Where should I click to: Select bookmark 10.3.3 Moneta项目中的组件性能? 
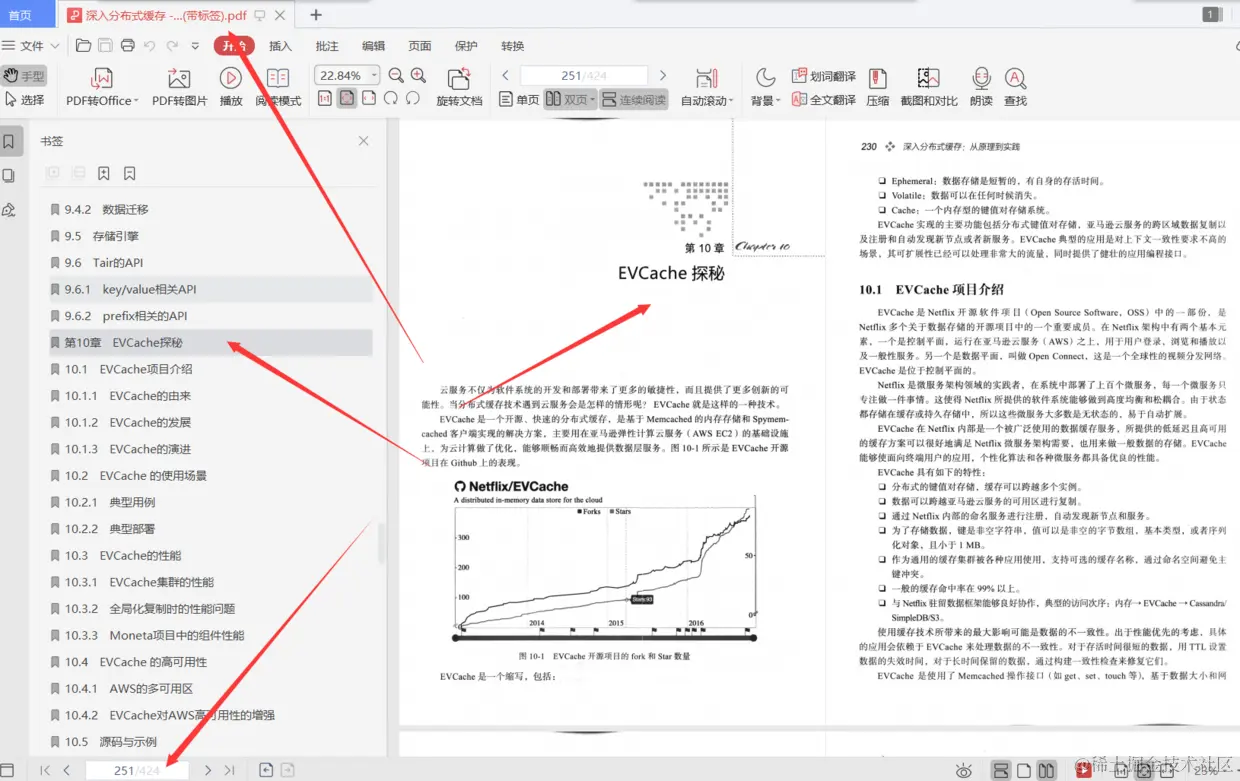pyautogui.click(x=210, y=636)
